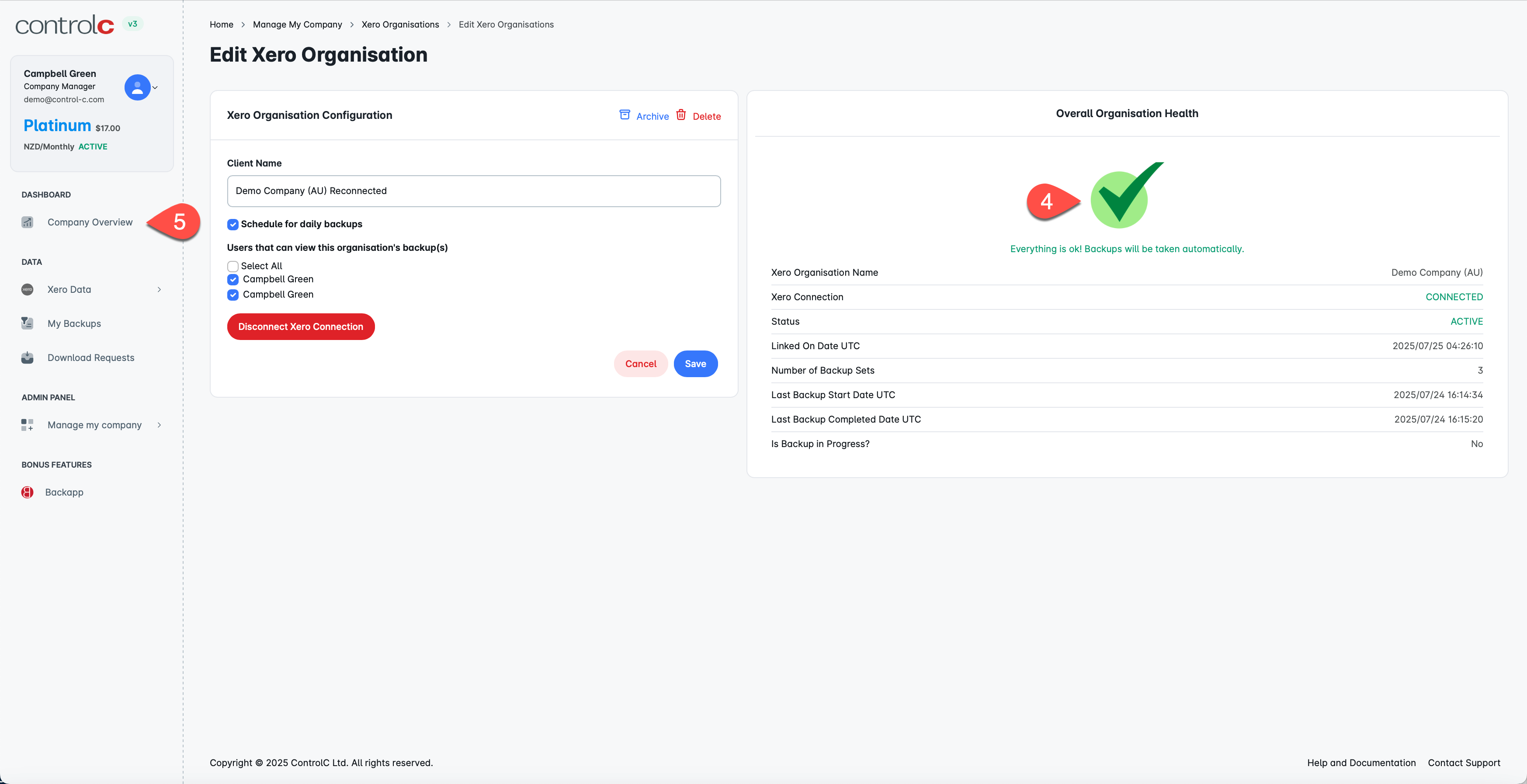Click the red Backapp icon
Viewport: 1527px width, 784px height.
27,493
